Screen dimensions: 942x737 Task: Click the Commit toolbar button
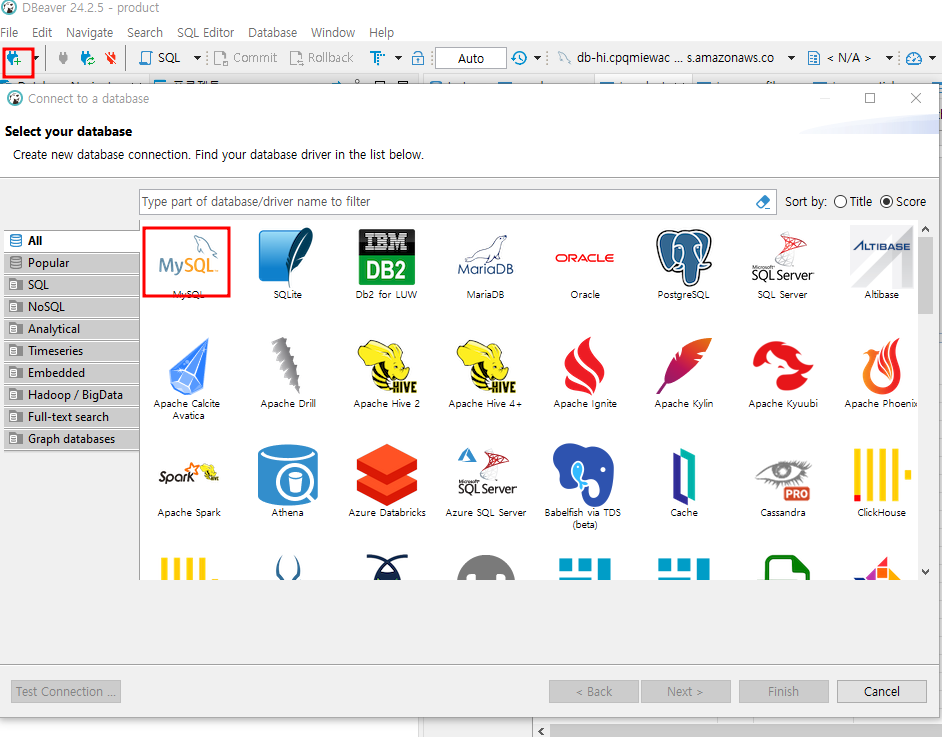(x=246, y=58)
